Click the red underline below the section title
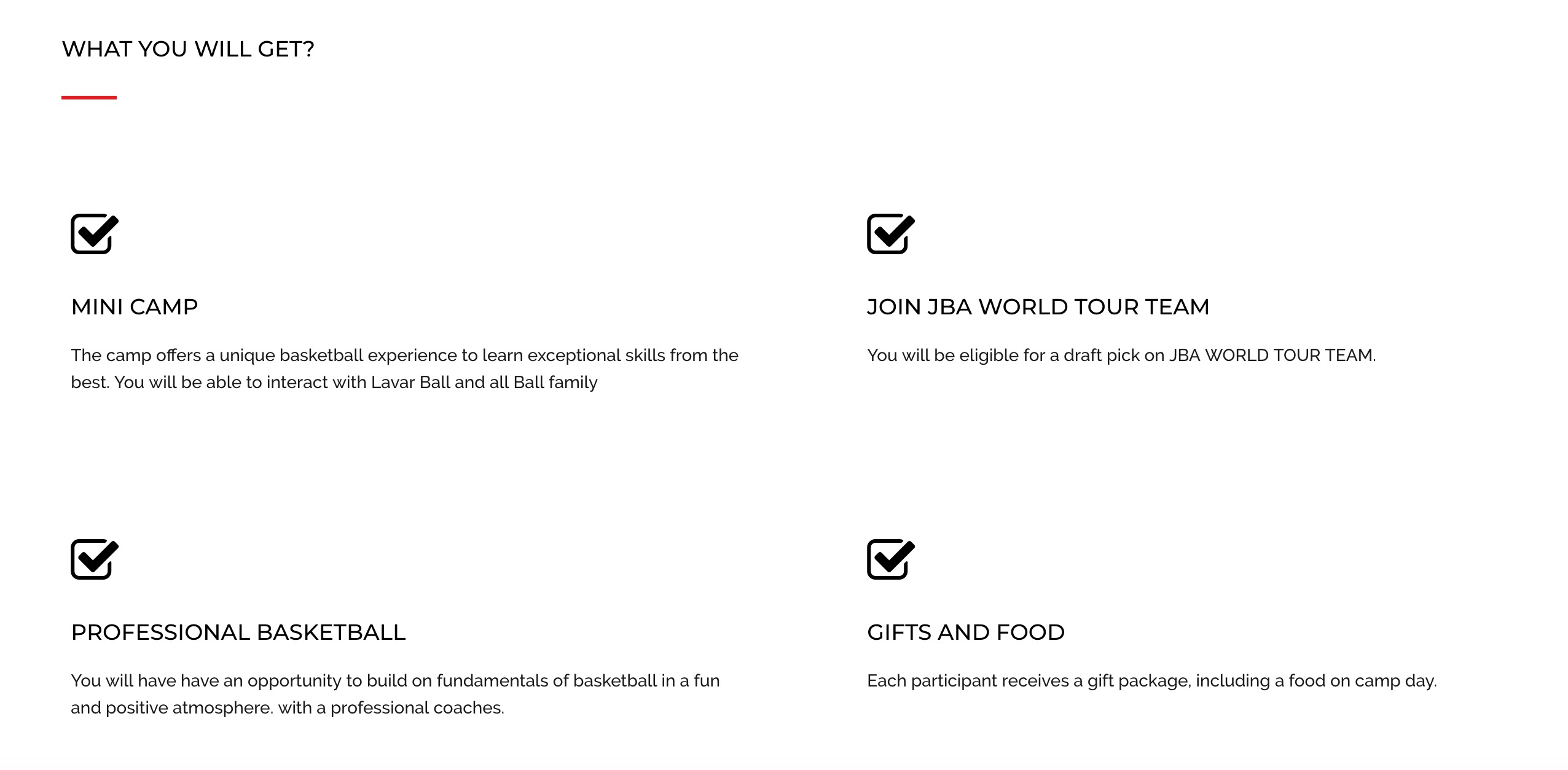 pos(89,97)
